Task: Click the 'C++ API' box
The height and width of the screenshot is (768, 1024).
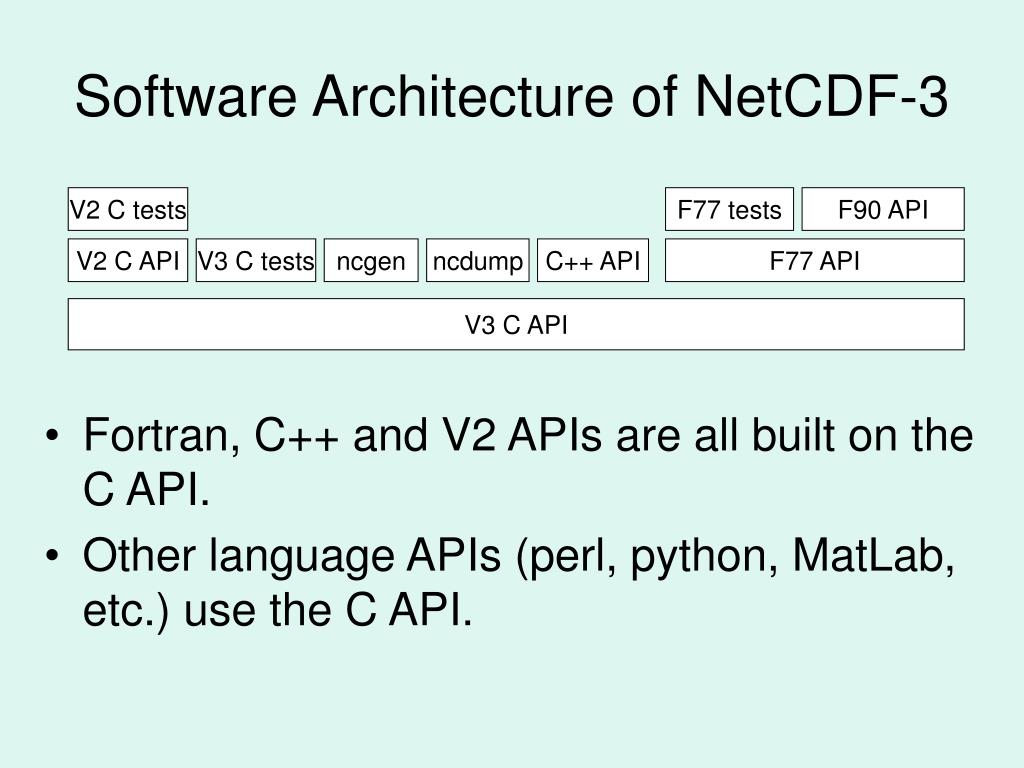Action: click(593, 260)
